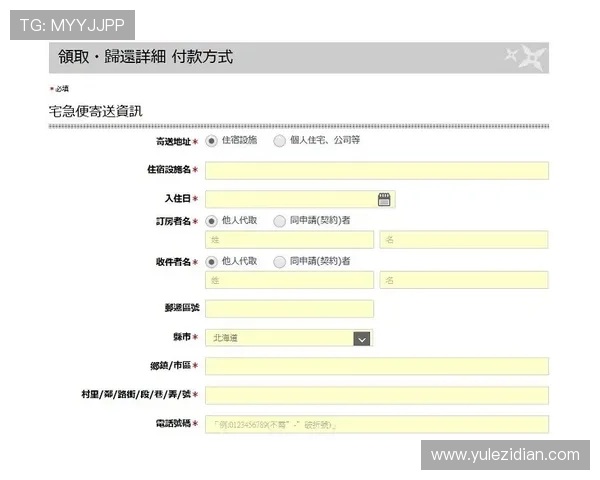Click the 入住日 date input field
This screenshot has width=600, height=480.
pyautogui.click(x=300, y=199)
